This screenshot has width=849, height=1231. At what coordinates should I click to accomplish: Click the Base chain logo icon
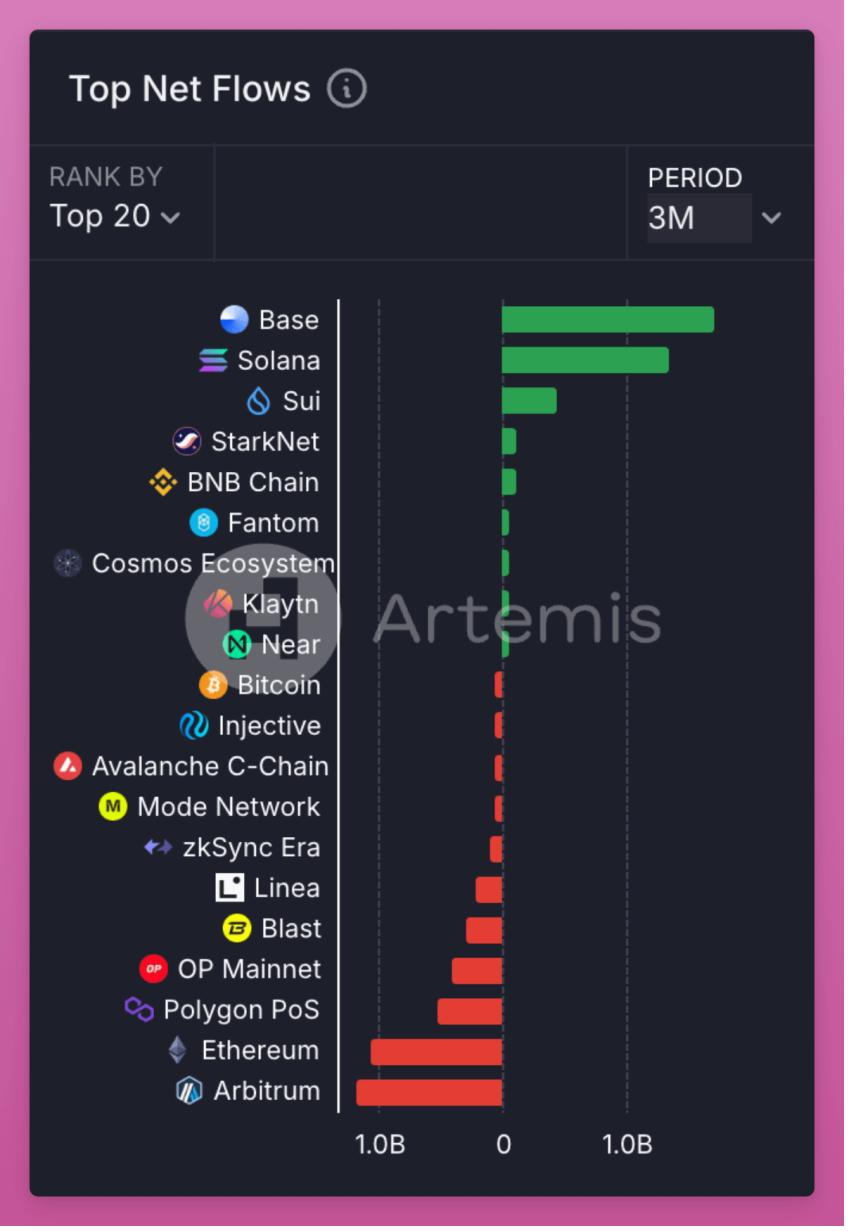tap(234, 320)
